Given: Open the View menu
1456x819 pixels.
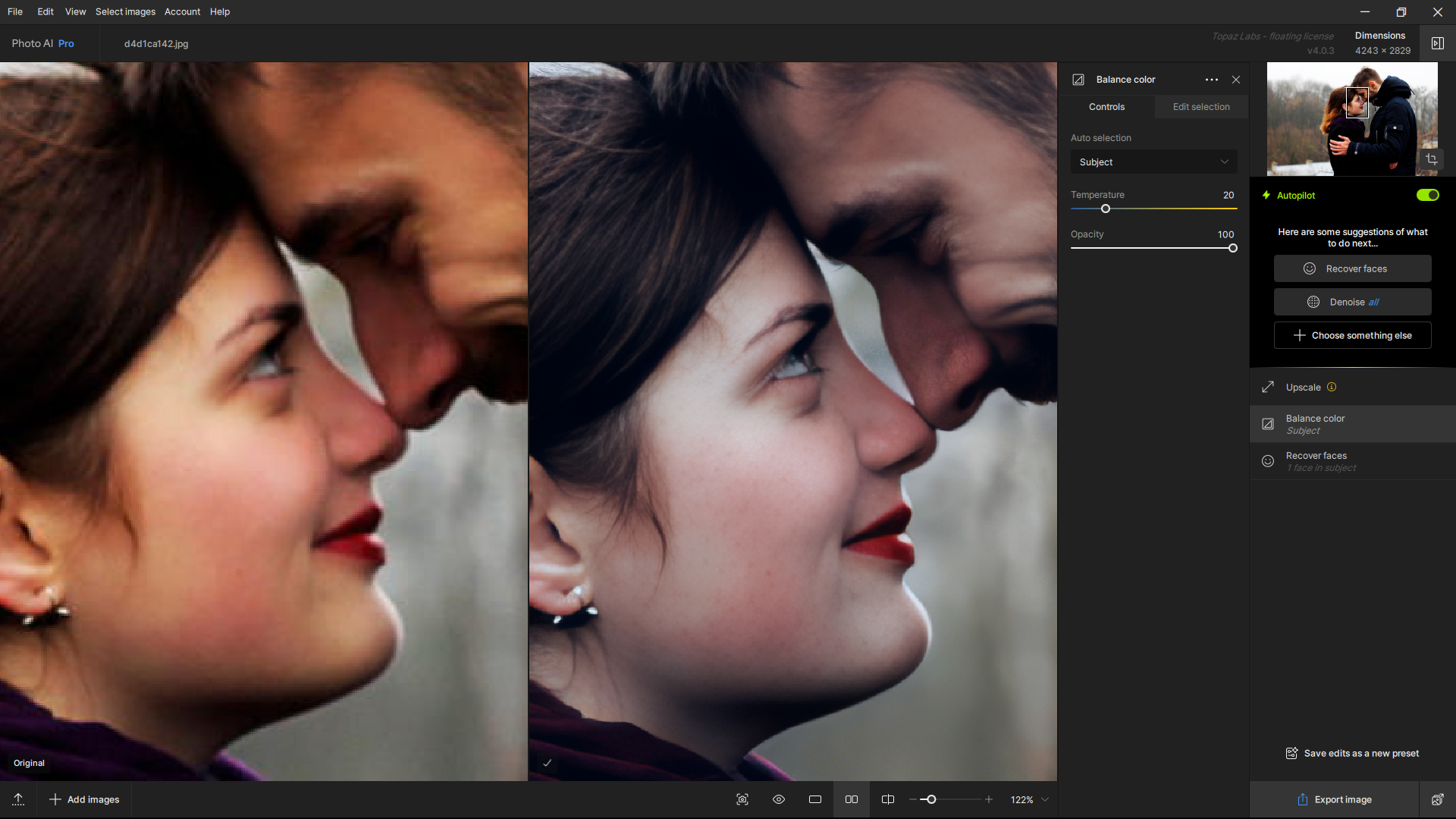Looking at the screenshot, I should [x=75, y=11].
